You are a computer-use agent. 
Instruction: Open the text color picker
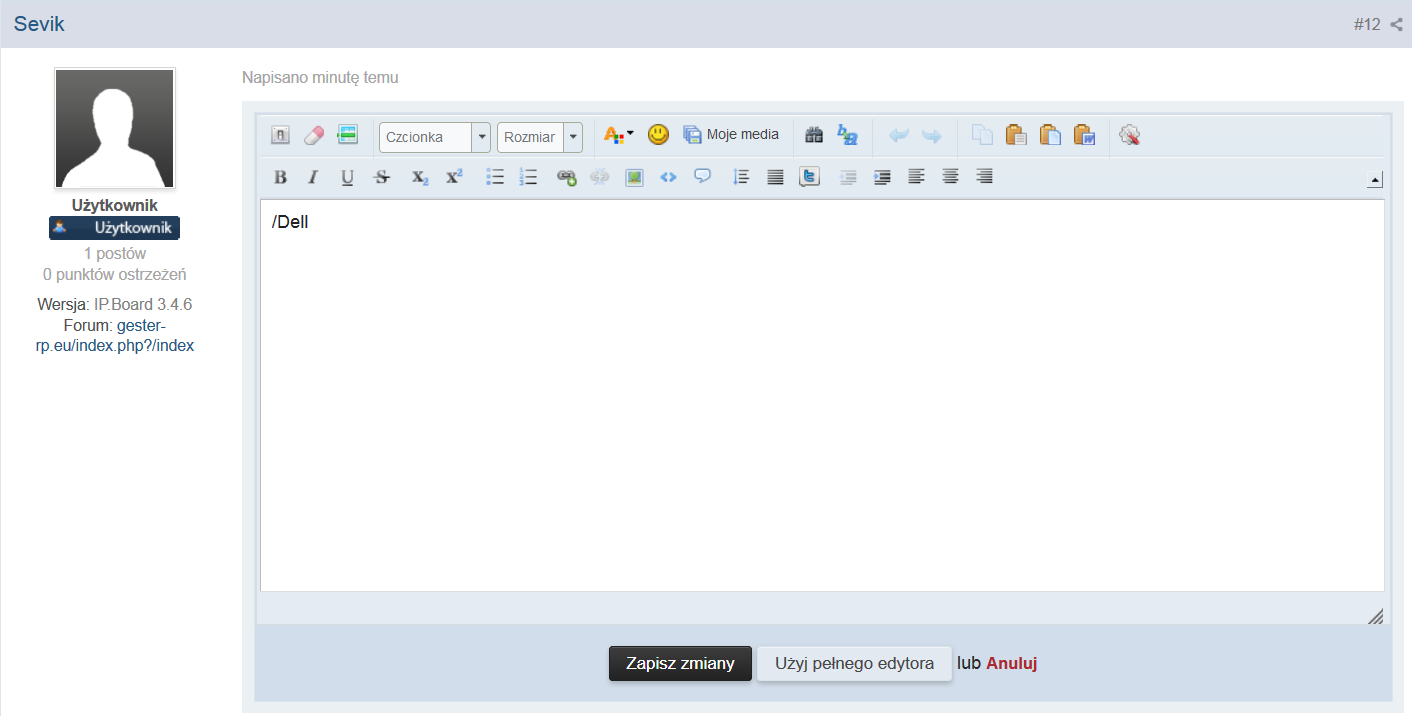tap(618, 135)
